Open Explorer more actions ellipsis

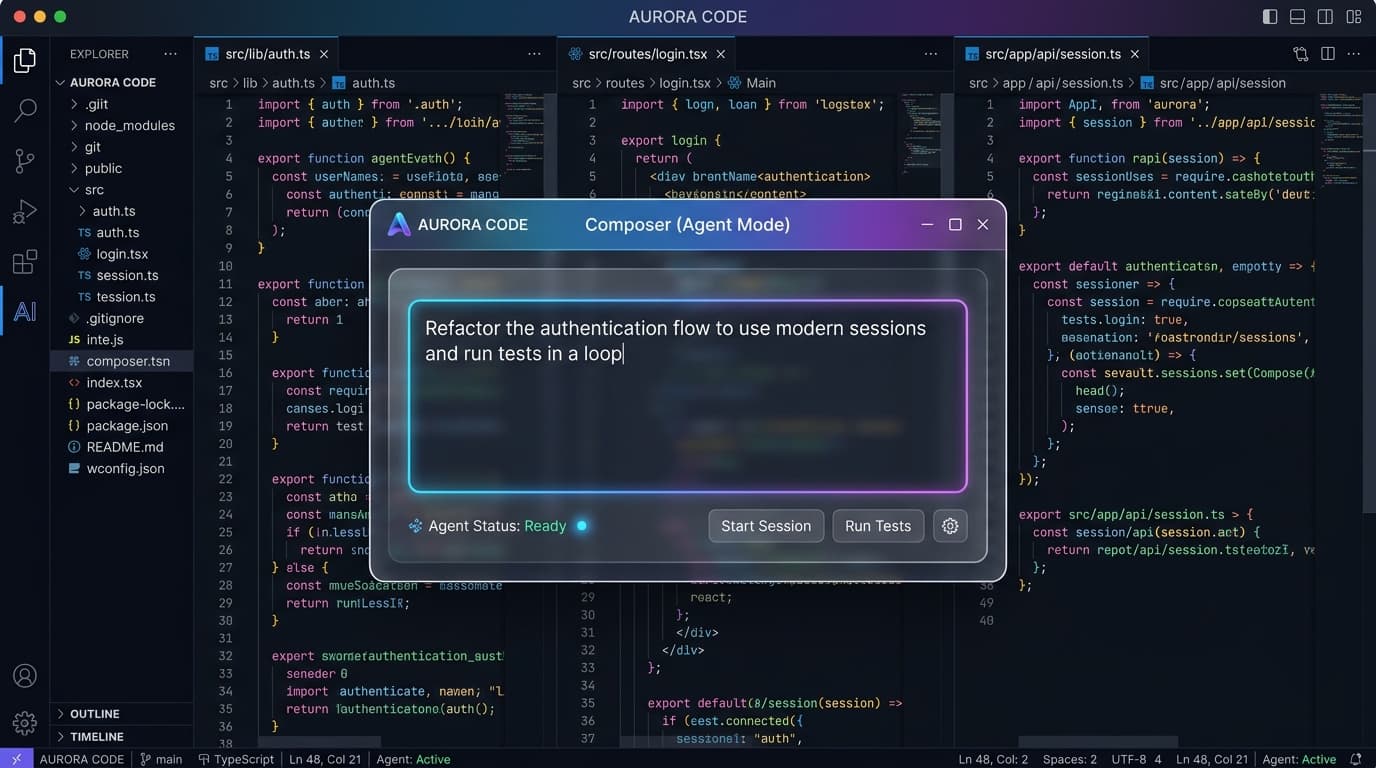170,54
